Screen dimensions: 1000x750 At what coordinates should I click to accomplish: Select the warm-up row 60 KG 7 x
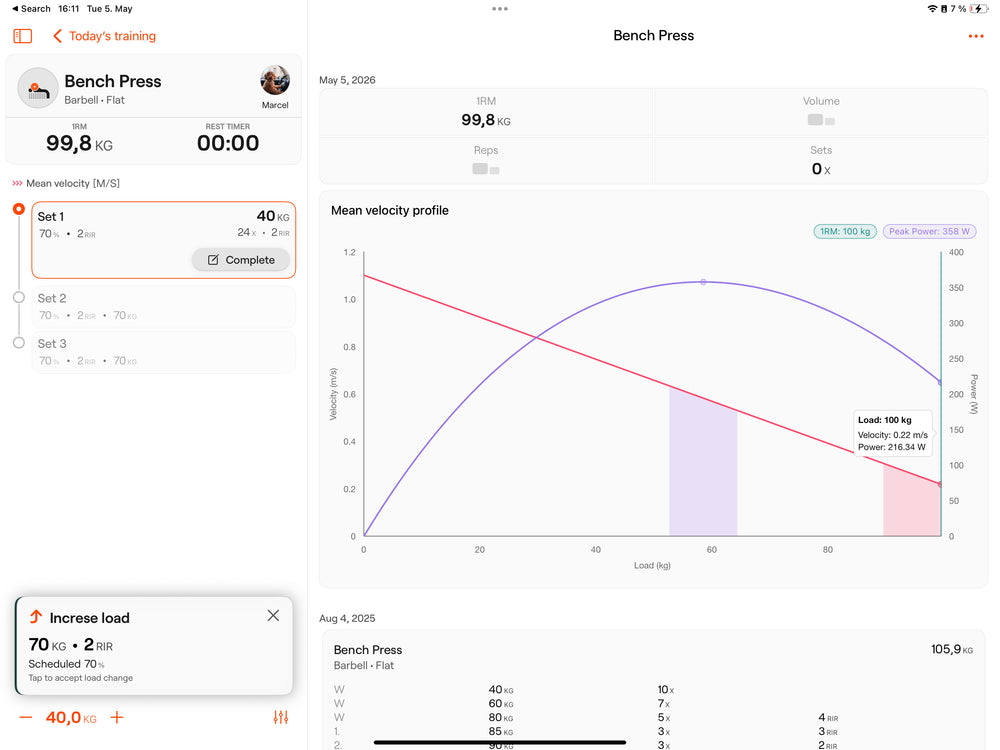tap(653, 703)
